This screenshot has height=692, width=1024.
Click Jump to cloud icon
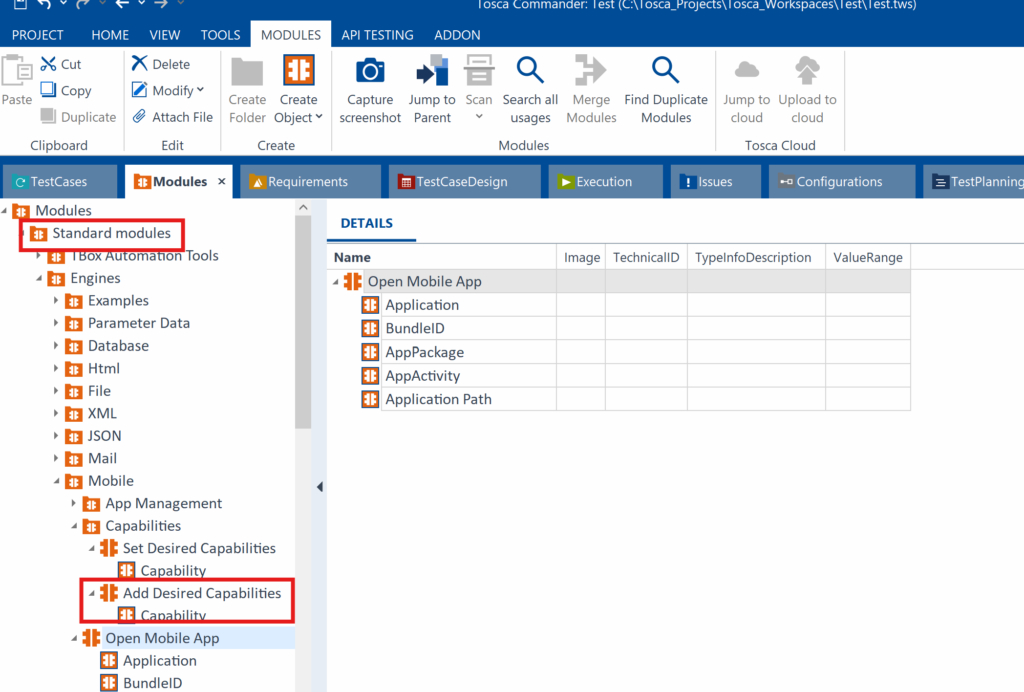click(x=746, y=70)
